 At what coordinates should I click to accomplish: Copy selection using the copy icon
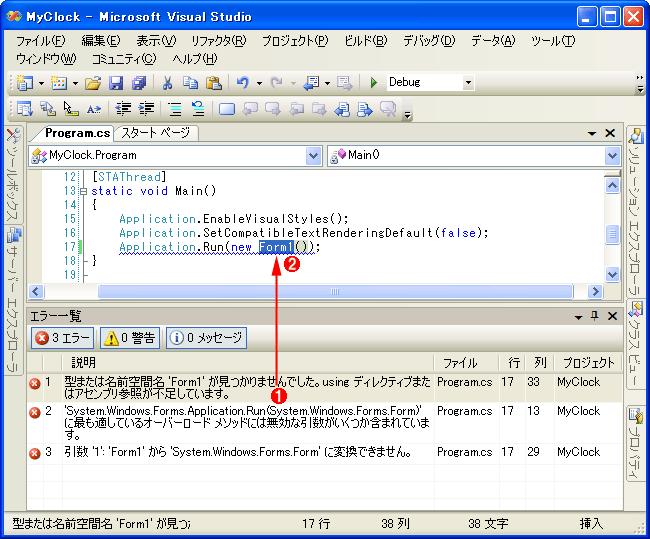coord(190,83)
